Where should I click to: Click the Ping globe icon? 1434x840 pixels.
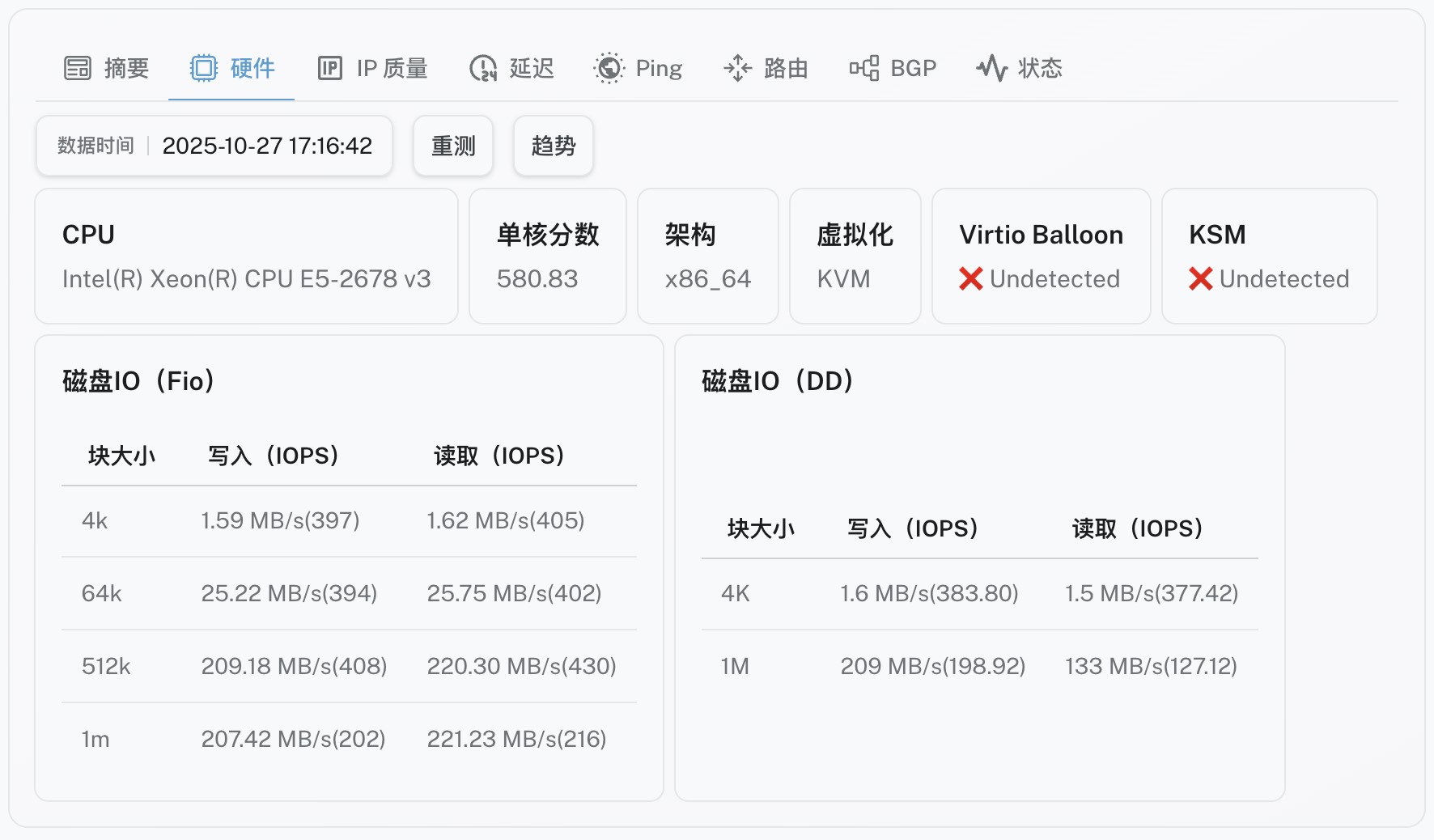pyautogui.click(x=609, y=68)
